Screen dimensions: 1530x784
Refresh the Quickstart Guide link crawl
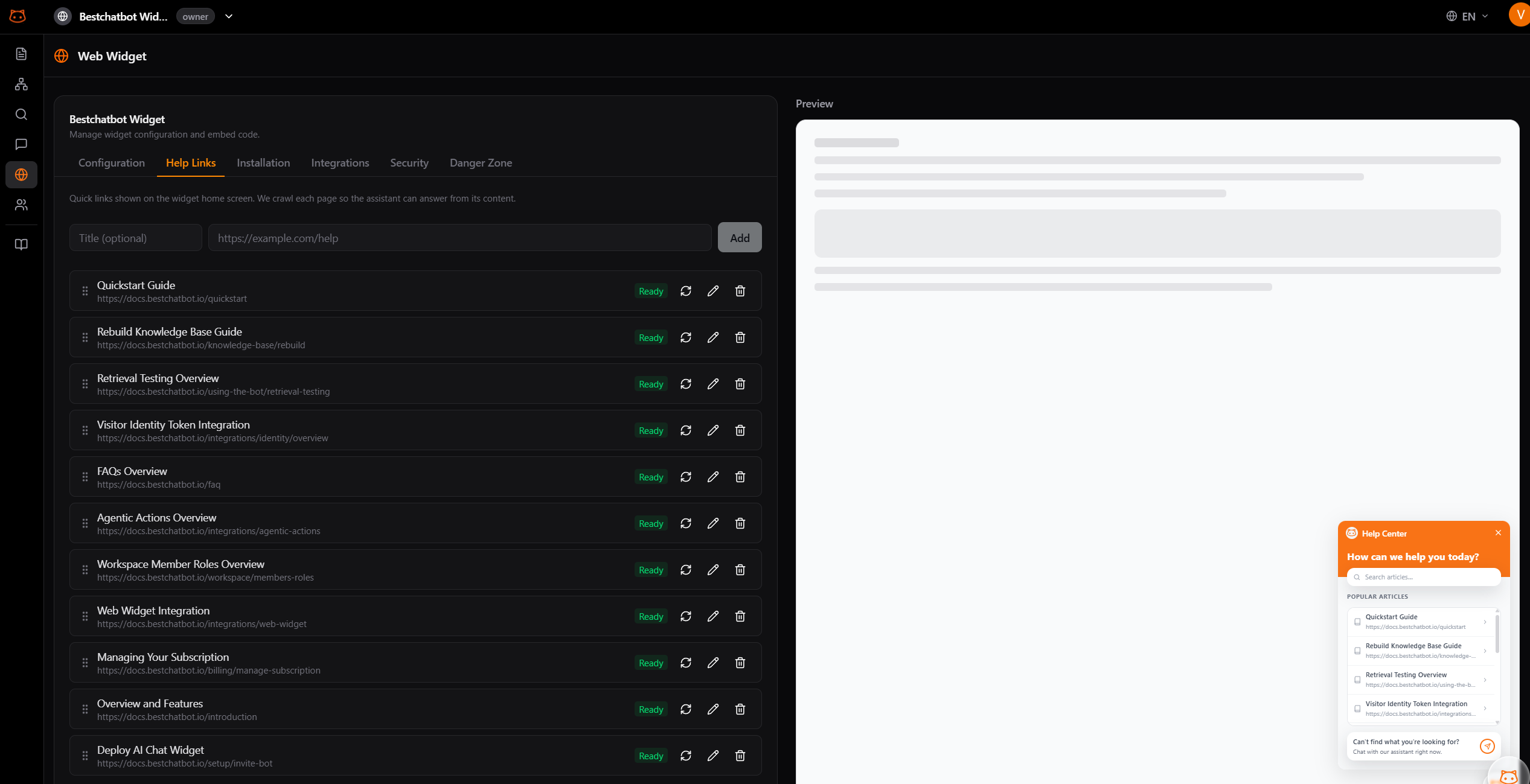(686, 291)
